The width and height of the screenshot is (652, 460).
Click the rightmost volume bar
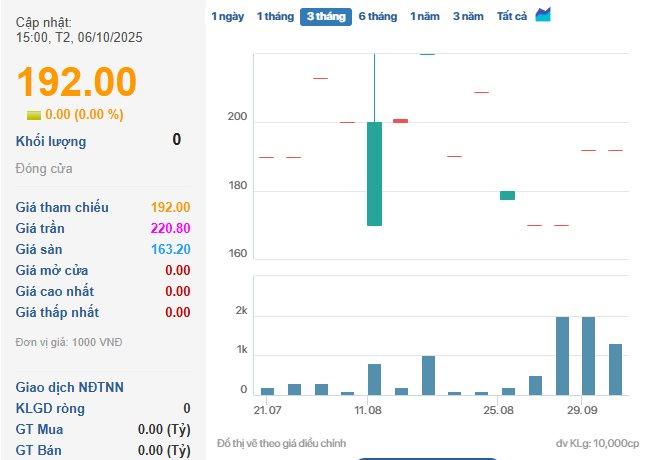tap(616, 369)
